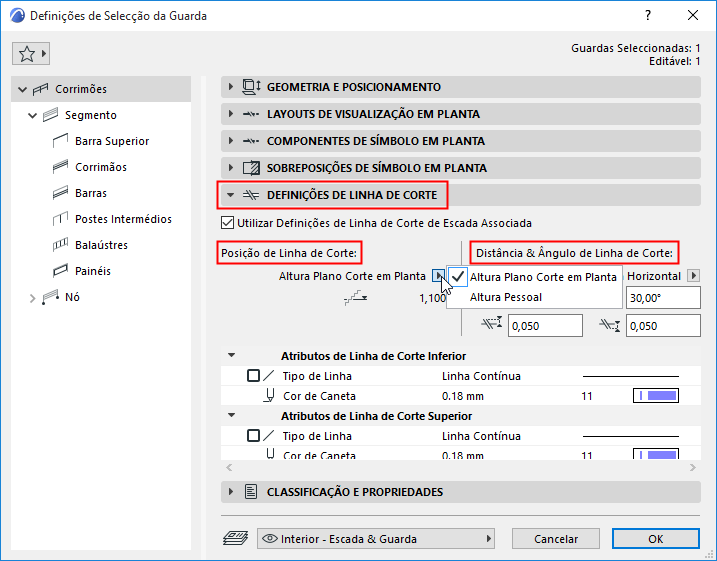This screenshot has height=561, width=717.
Task: Click the Painéis component icon
Action: [59, 271]
